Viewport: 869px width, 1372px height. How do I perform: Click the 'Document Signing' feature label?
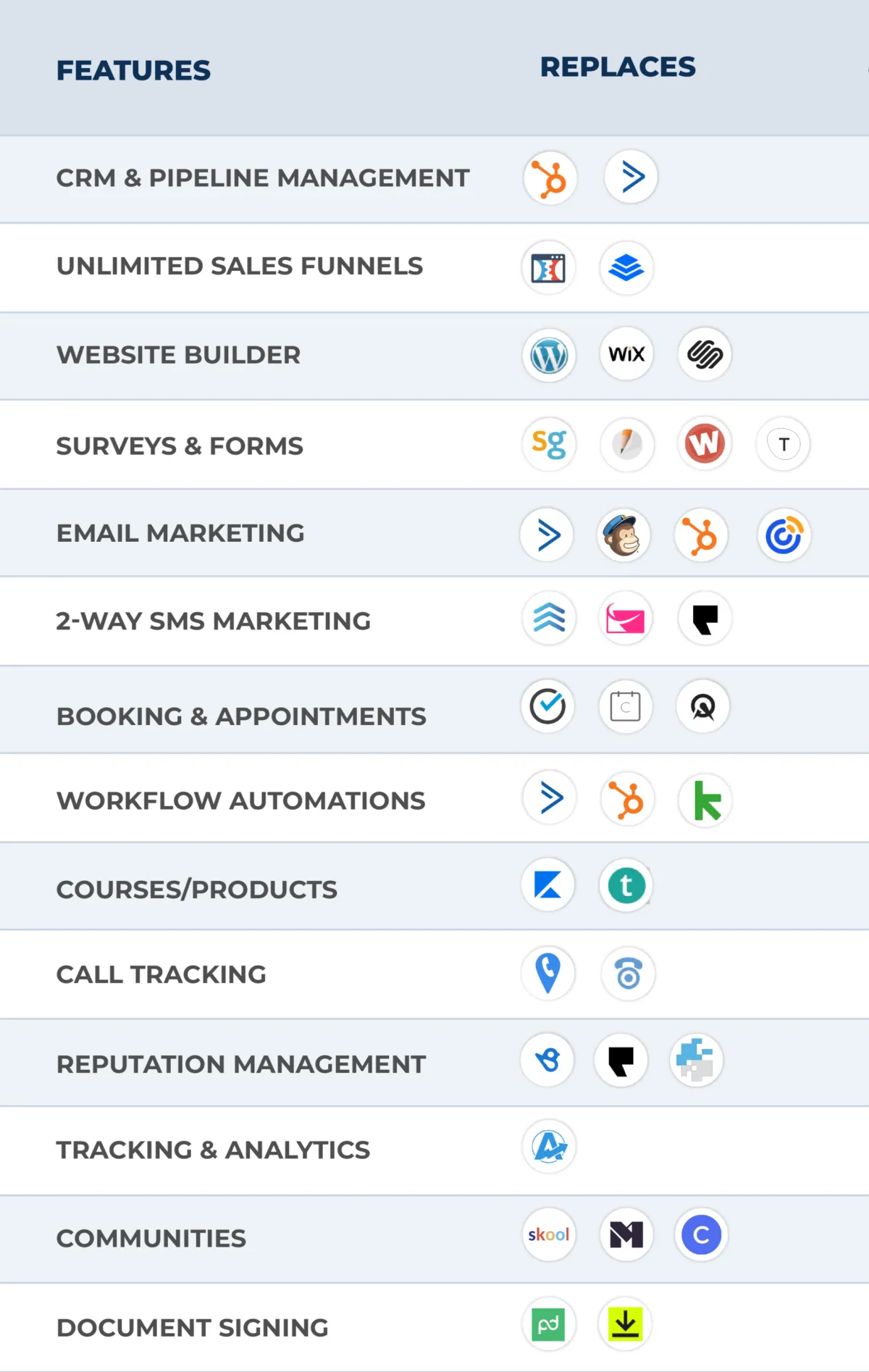coord(193,1328)
